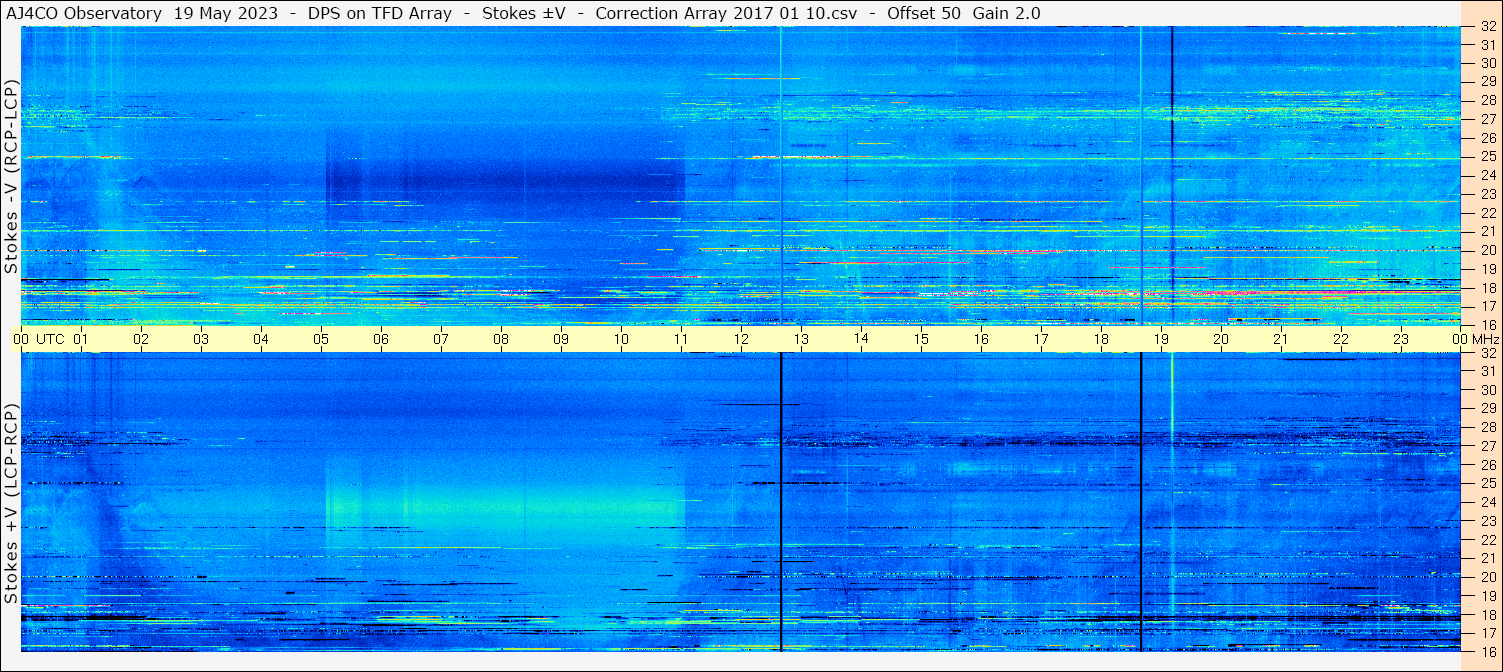The height and width of the screenshot is (672, 1503).
Task: Select hour 19 on time axis
Action: [x=1161, y=339]
